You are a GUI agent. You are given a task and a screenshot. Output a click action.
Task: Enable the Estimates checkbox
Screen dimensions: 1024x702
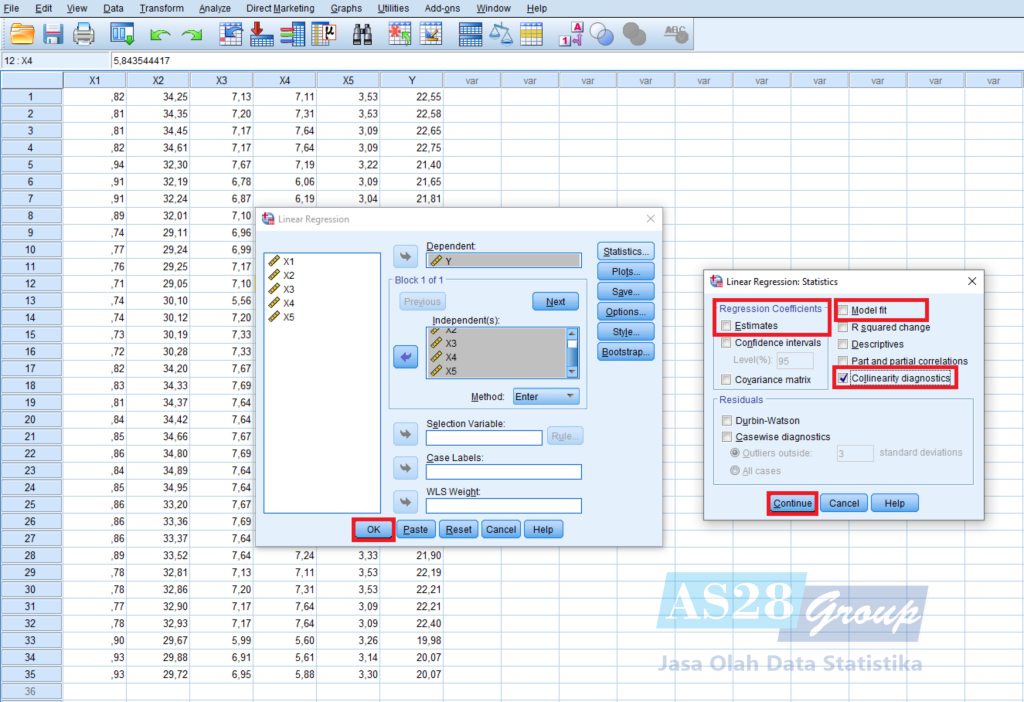(726, 326)
